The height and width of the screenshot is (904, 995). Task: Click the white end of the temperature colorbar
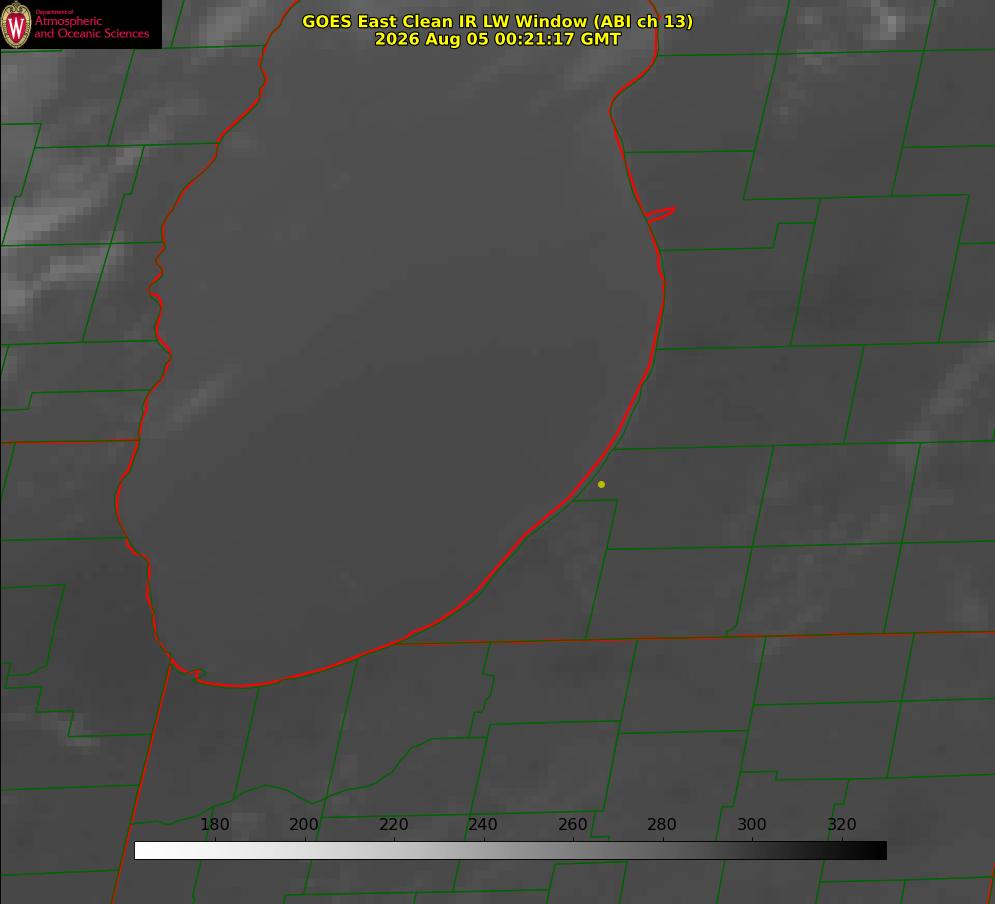click(x=145, y=851)
